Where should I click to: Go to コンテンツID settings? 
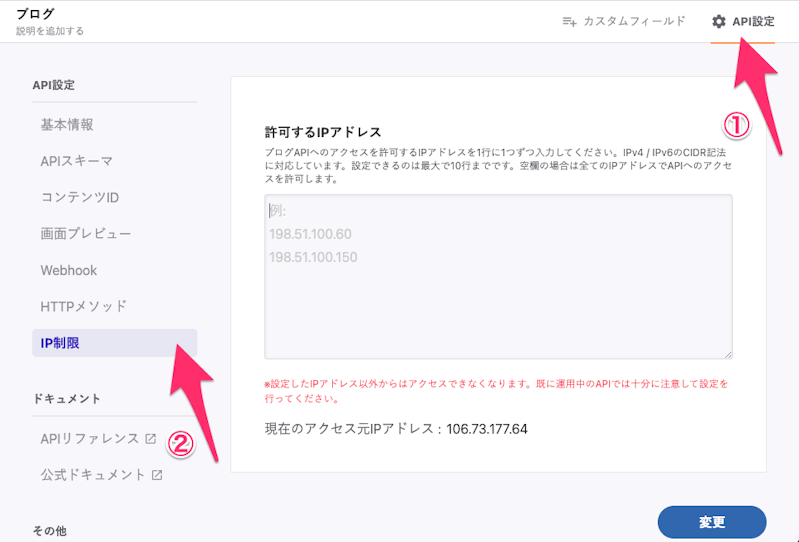click(80, 197)
